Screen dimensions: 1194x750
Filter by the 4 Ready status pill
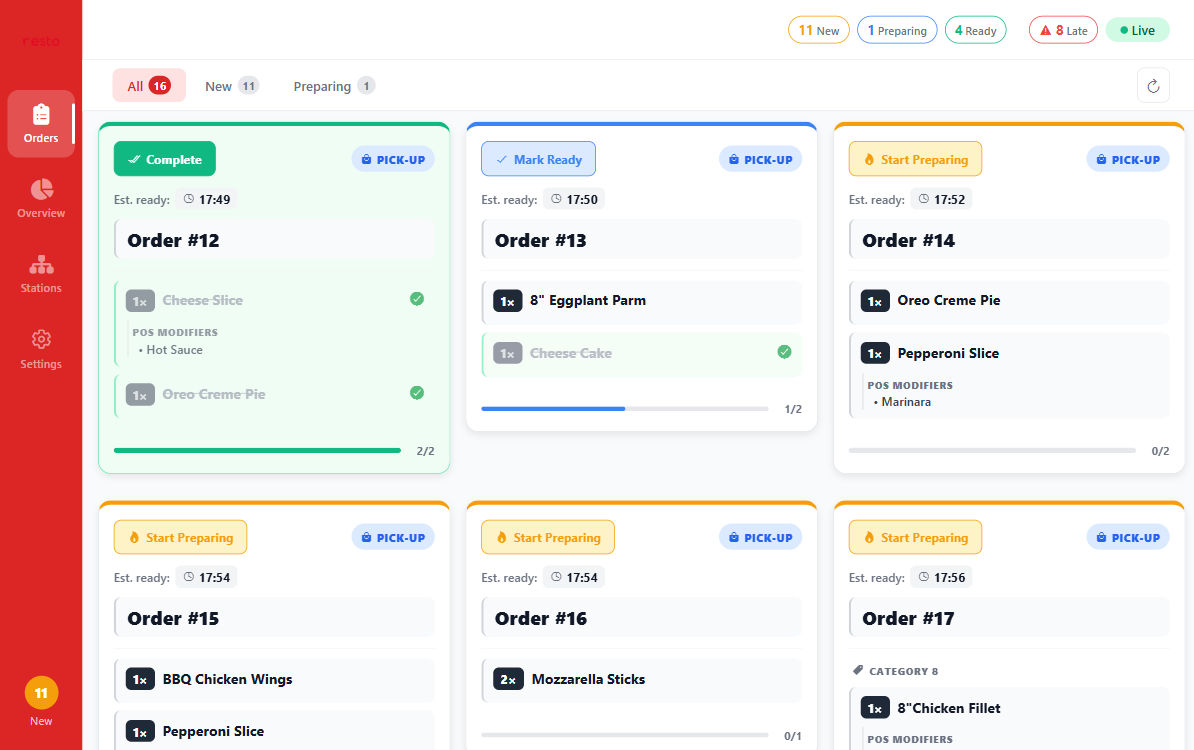(975, 30)
